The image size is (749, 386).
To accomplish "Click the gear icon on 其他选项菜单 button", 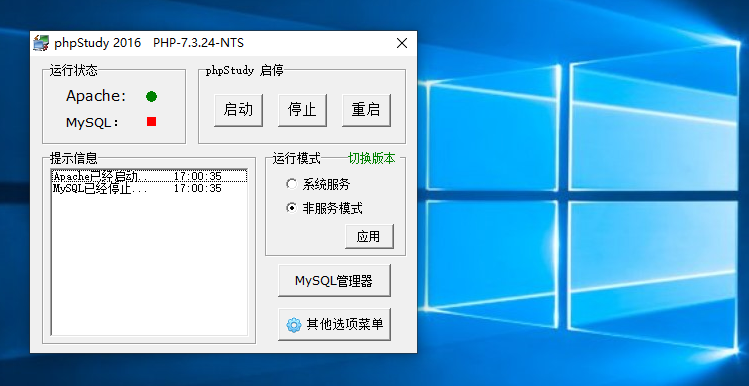I will tap(293, 325).
